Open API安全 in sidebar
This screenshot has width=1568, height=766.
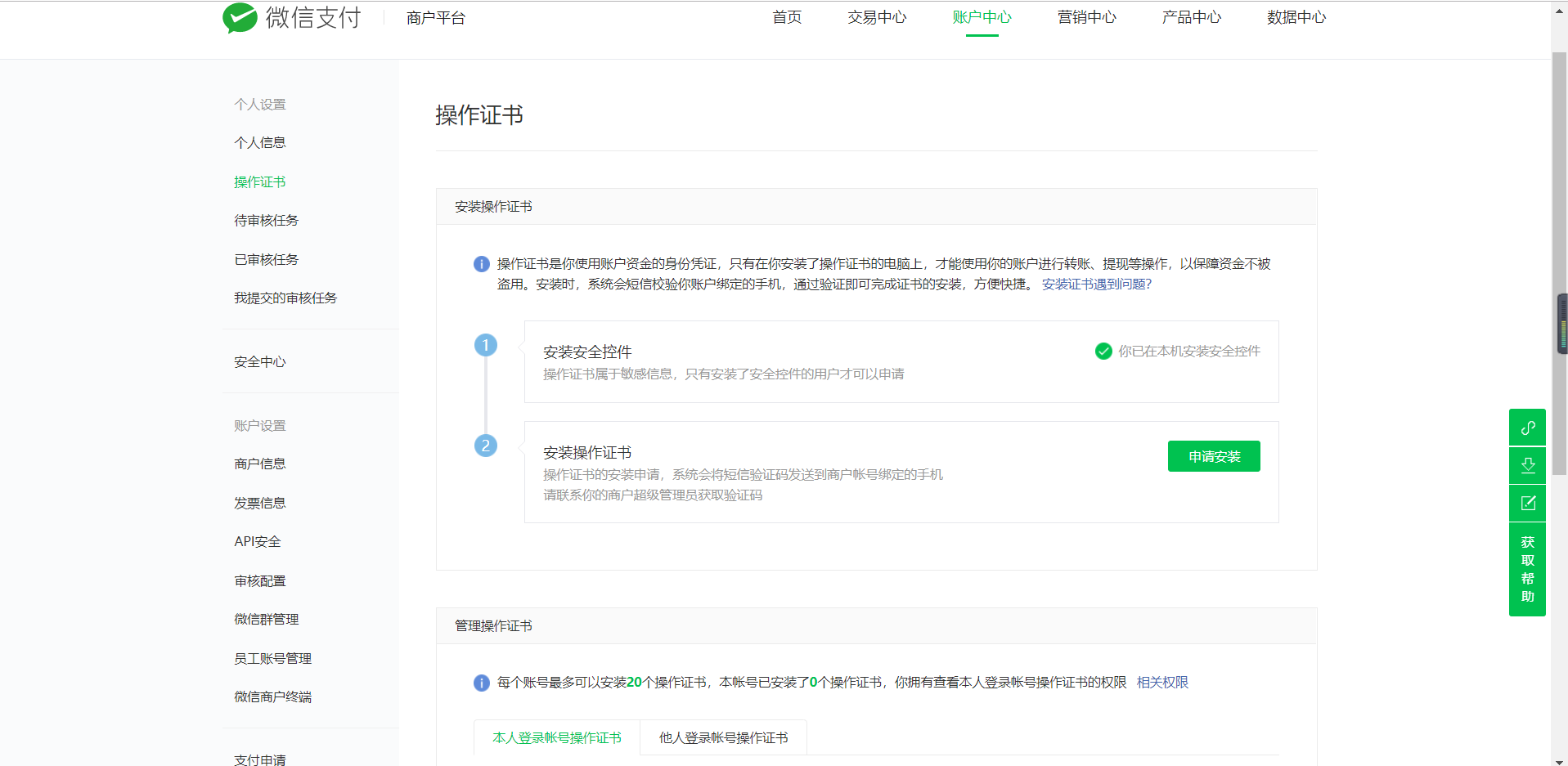coord(258,542)
